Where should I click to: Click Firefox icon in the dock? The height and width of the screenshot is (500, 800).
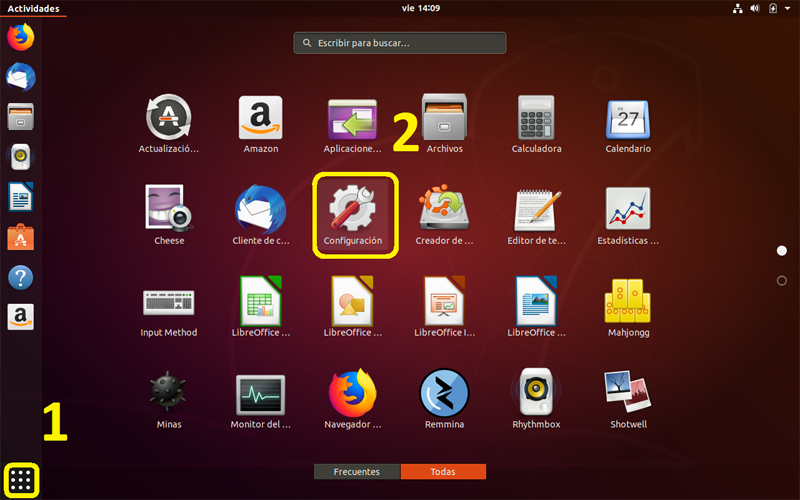(x=20, y=37)
